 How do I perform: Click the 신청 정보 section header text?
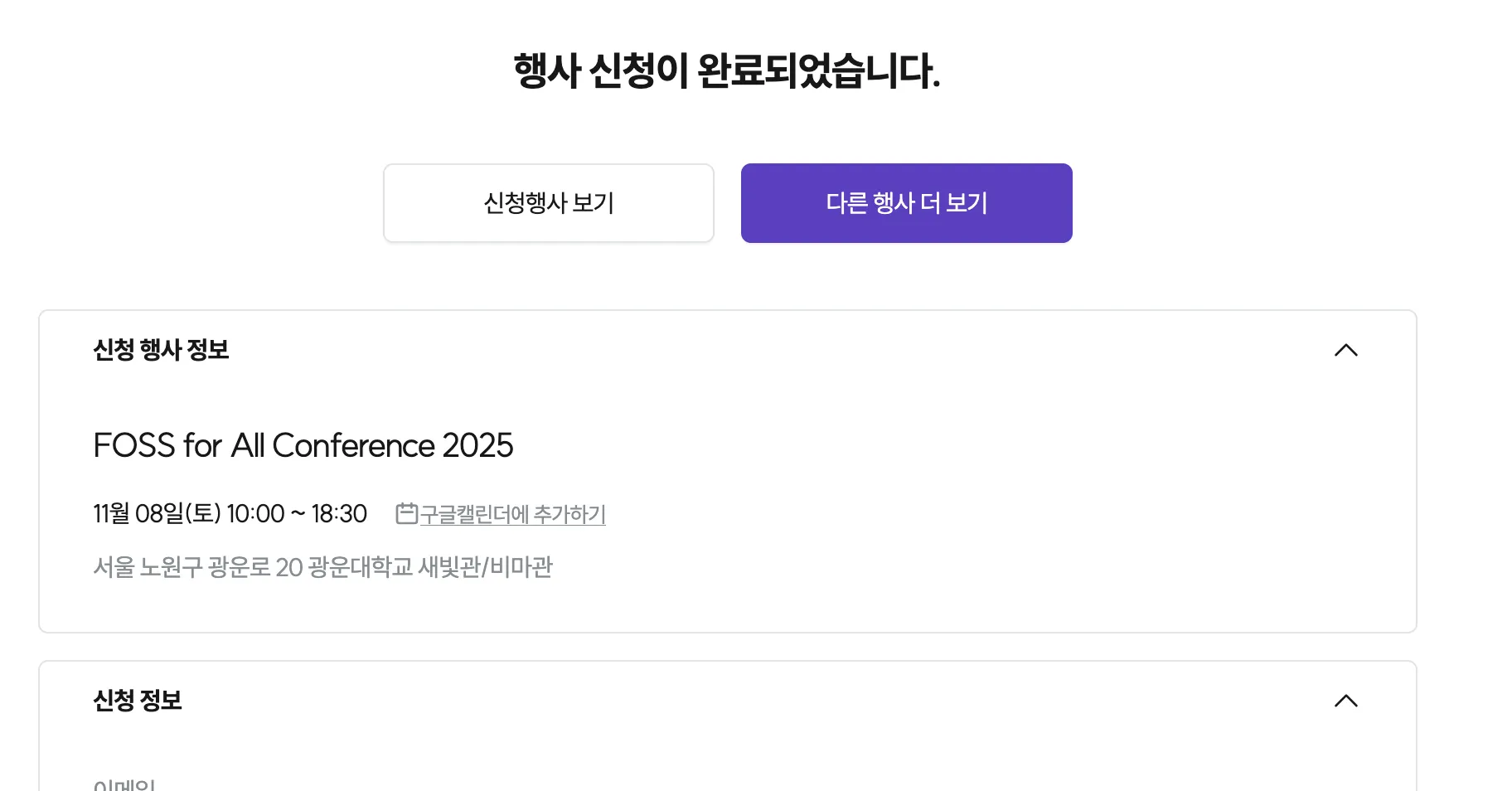[x=138, y=701]
